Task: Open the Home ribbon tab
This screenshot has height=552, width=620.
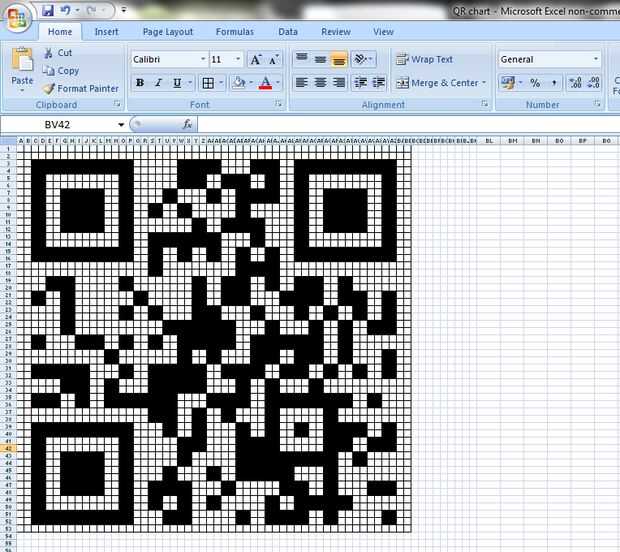Action: click(60, 32)
